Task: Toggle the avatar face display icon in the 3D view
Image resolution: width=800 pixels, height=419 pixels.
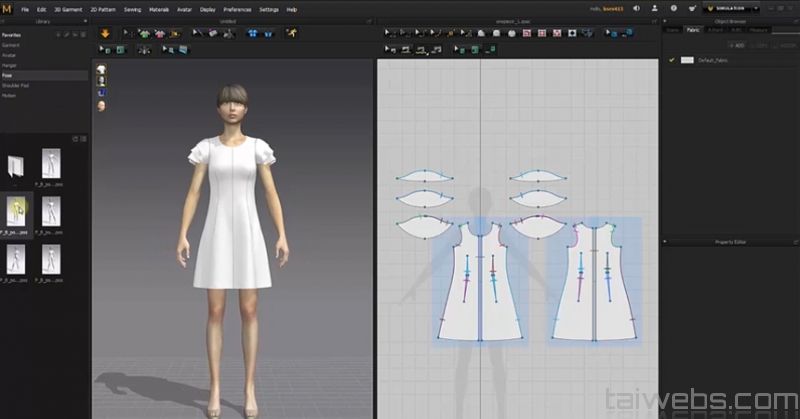Action: coord(101,105)
